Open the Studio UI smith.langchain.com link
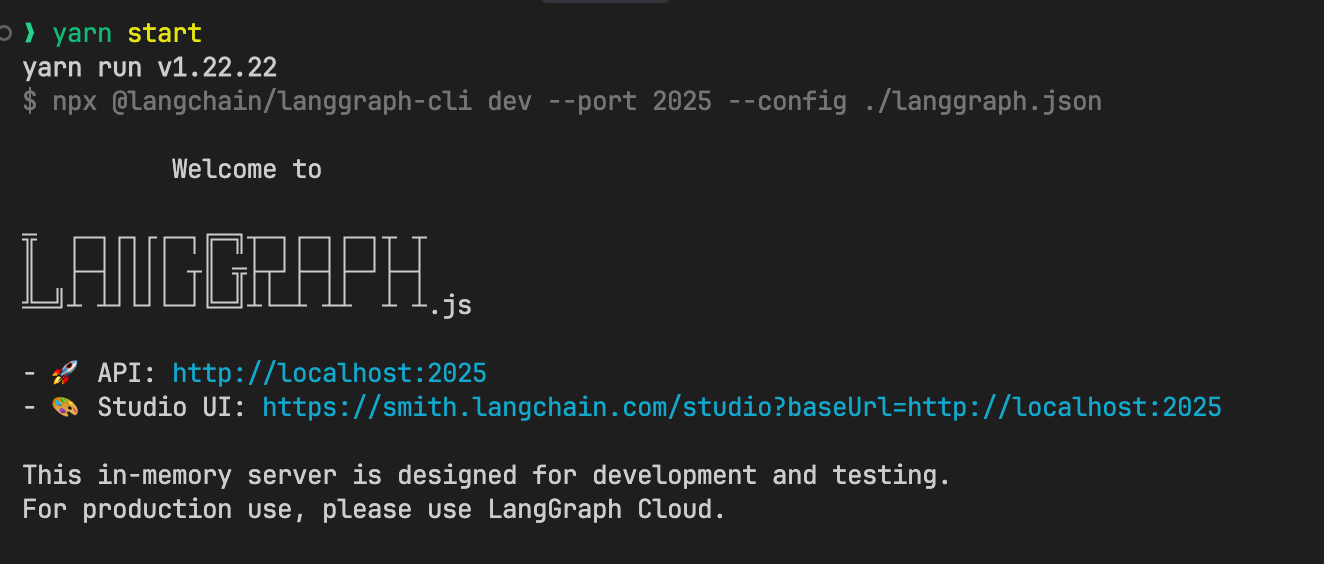The height and width of the screenshot is (564, 1324). (x=741, y=408)
